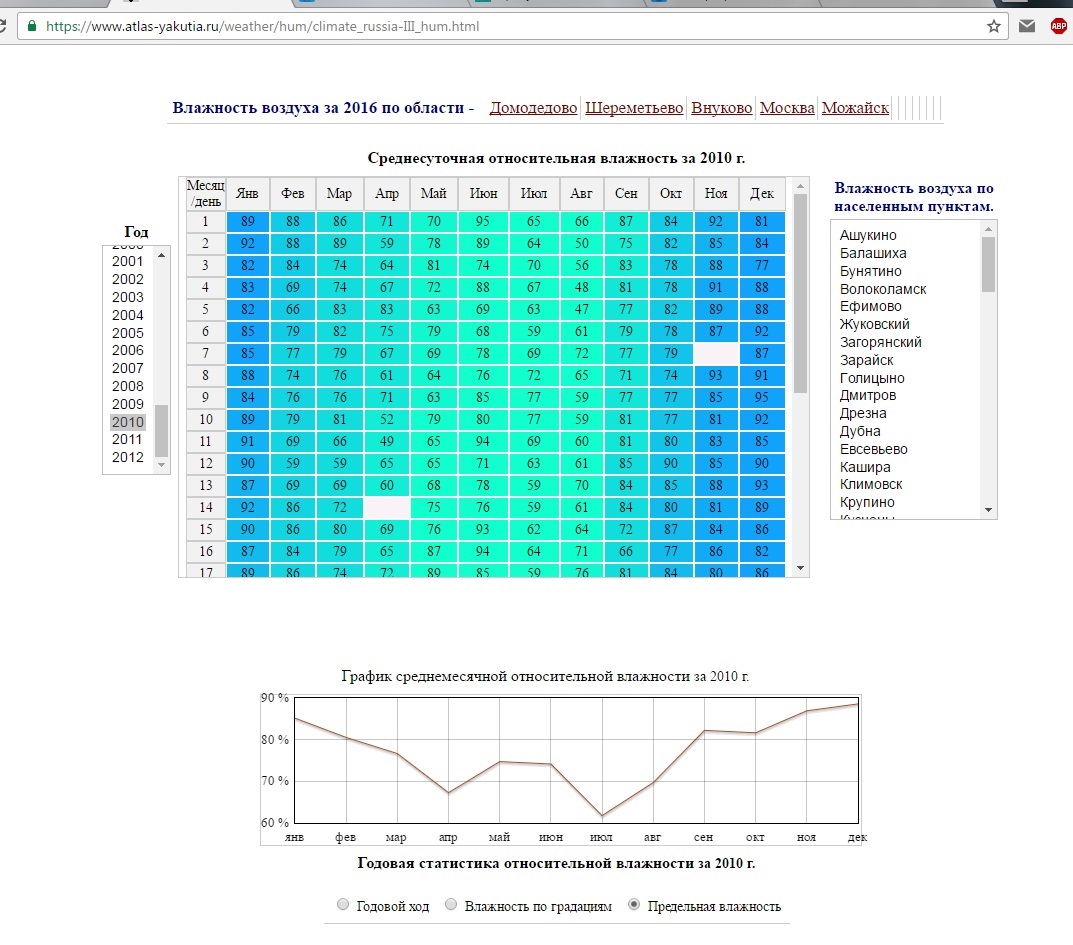Click the settlements list scrollbar thumb
The image size is (1073, 945).
pos(988,264)
